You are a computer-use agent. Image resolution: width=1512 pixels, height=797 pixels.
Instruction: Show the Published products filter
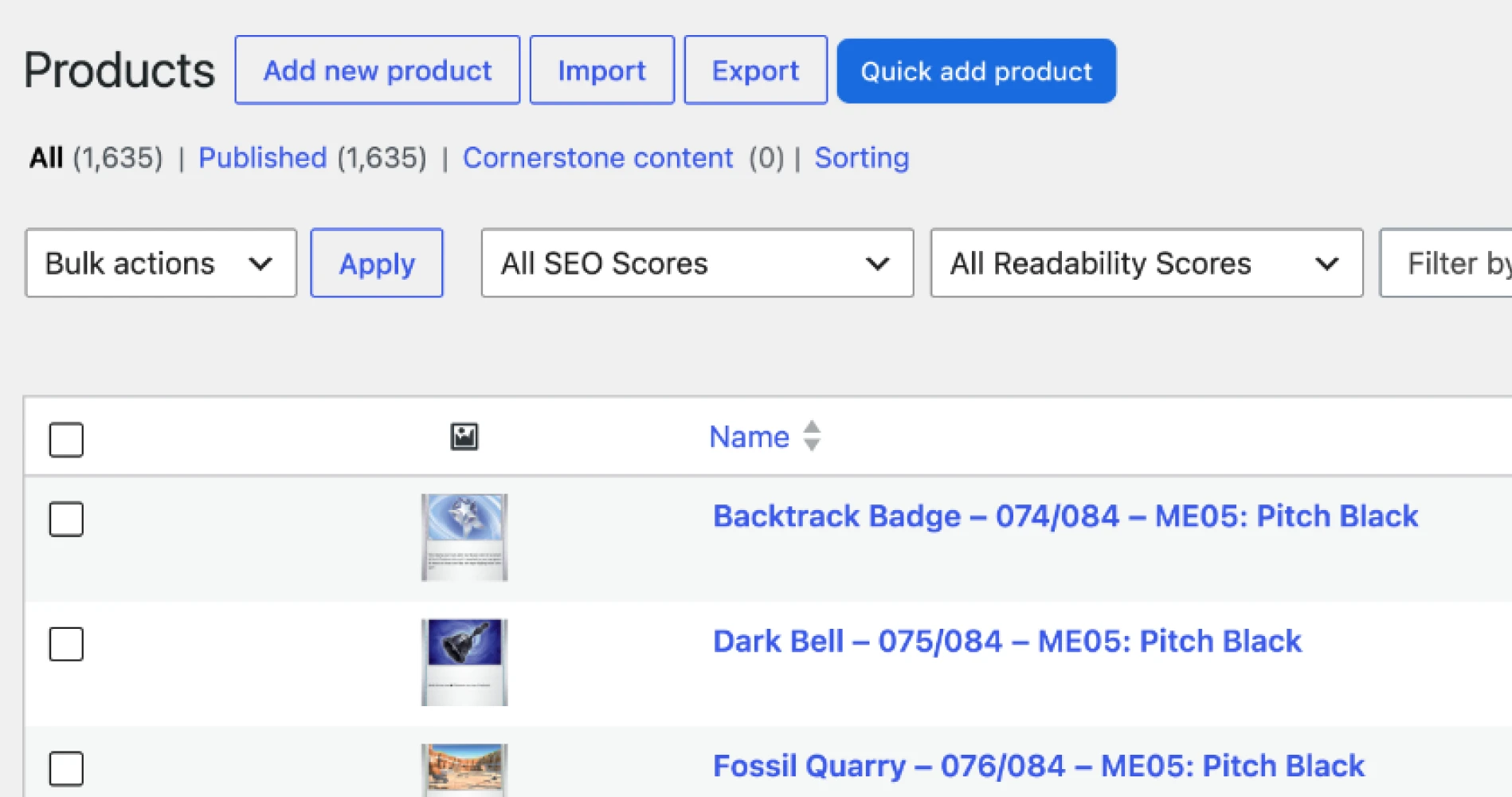tap(262, 158)
